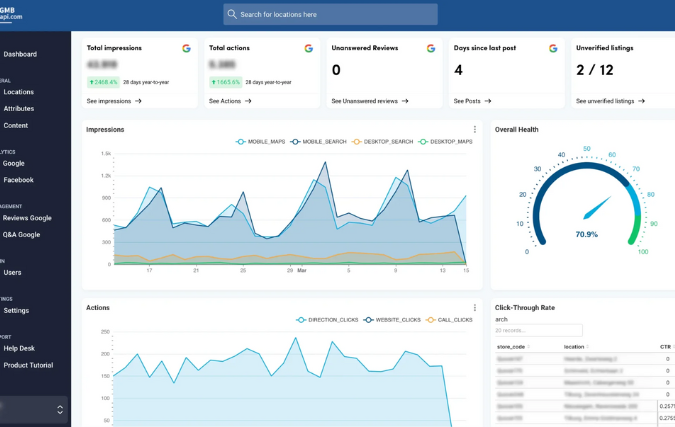Open Reviews Google in the sidebar
The height and width of the screenshot is (427, 675).
tap(27, 218)
